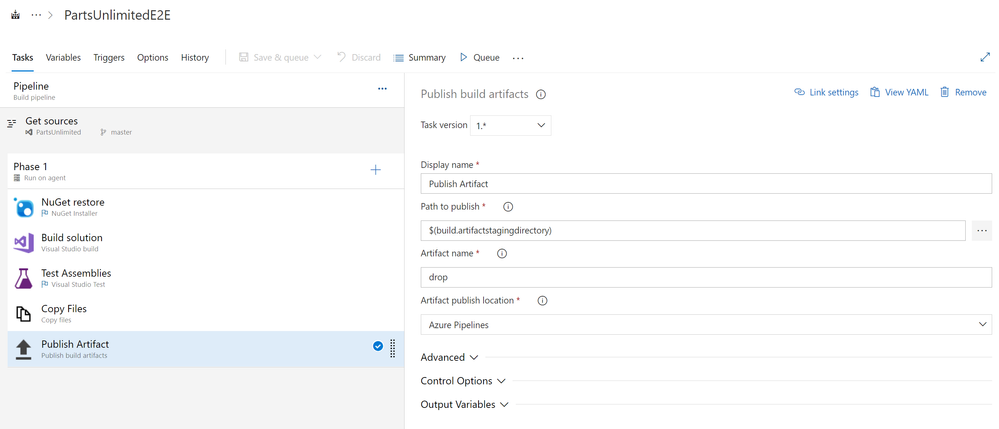
Task: Click the NuGet restore task icon
Action: [24, 207]
